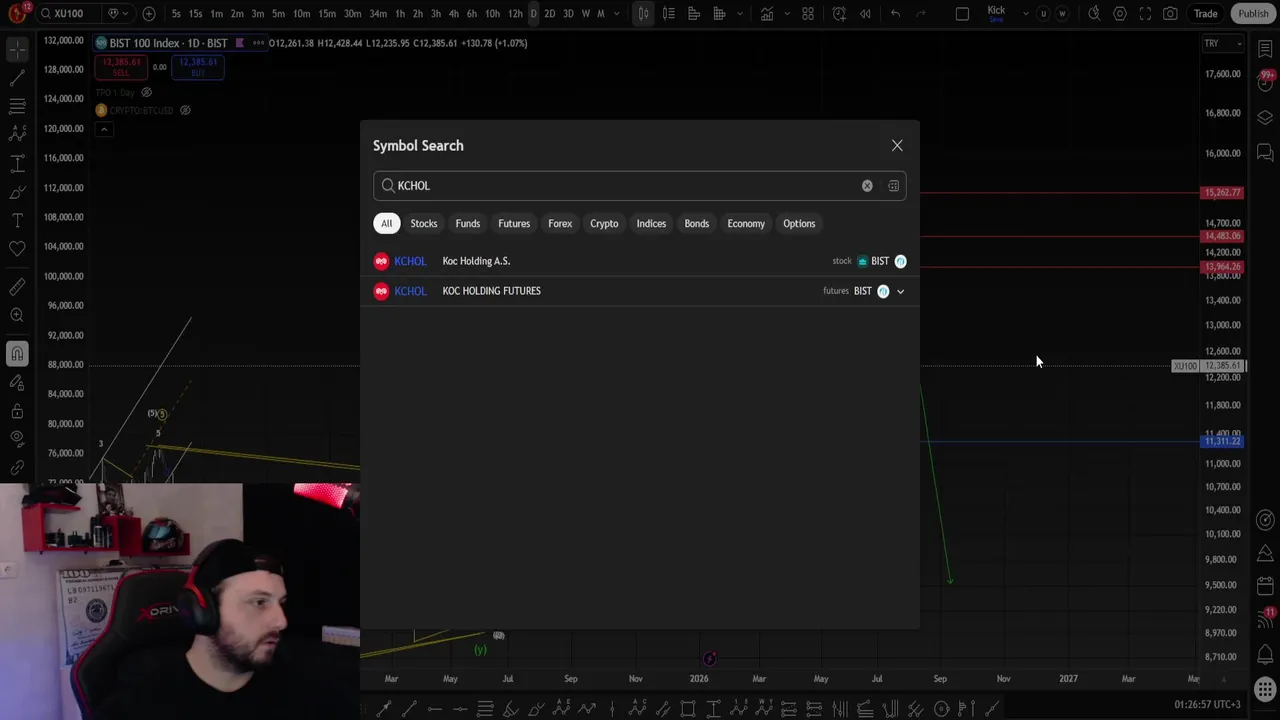
Task: Select the trend line drawing tool
Action: [x=17, y=77]
